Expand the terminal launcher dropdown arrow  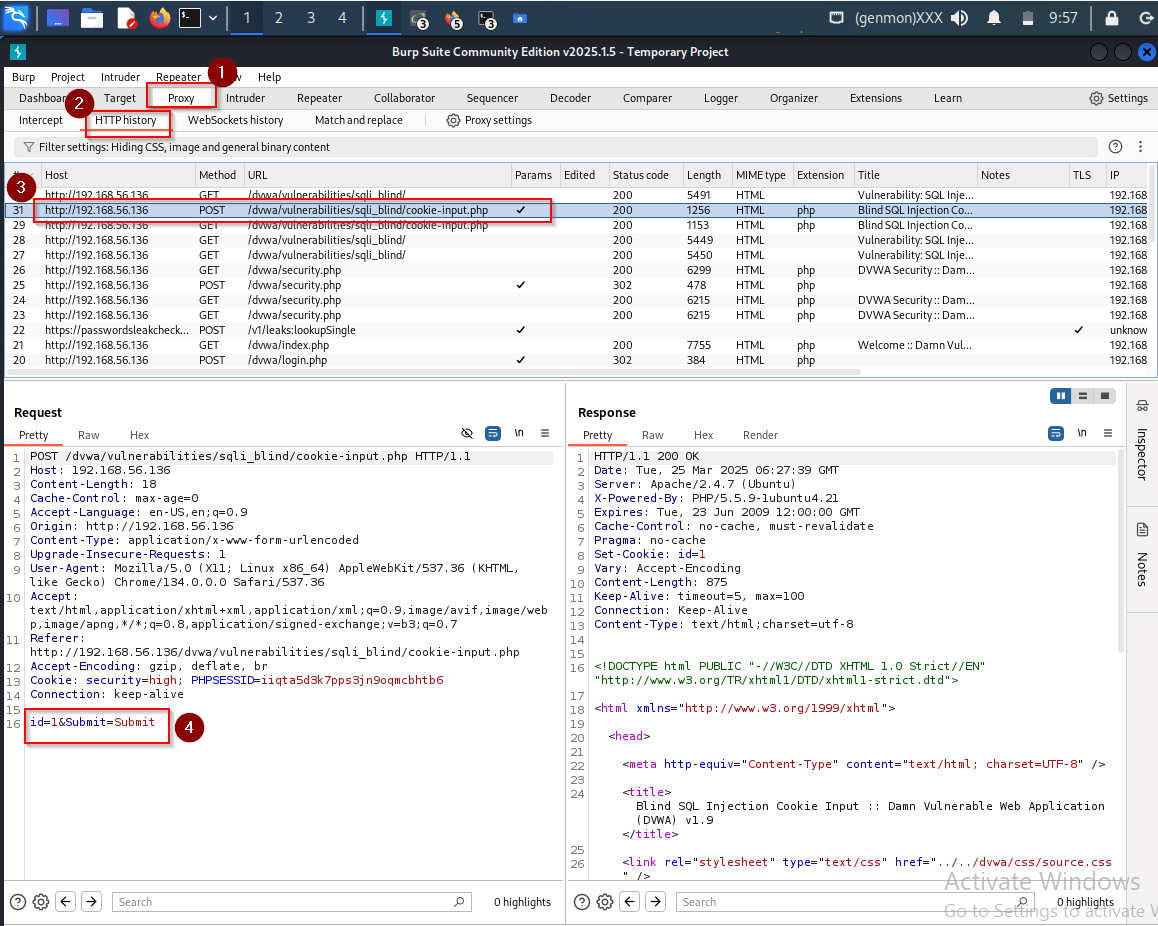(x=213, y=18)
